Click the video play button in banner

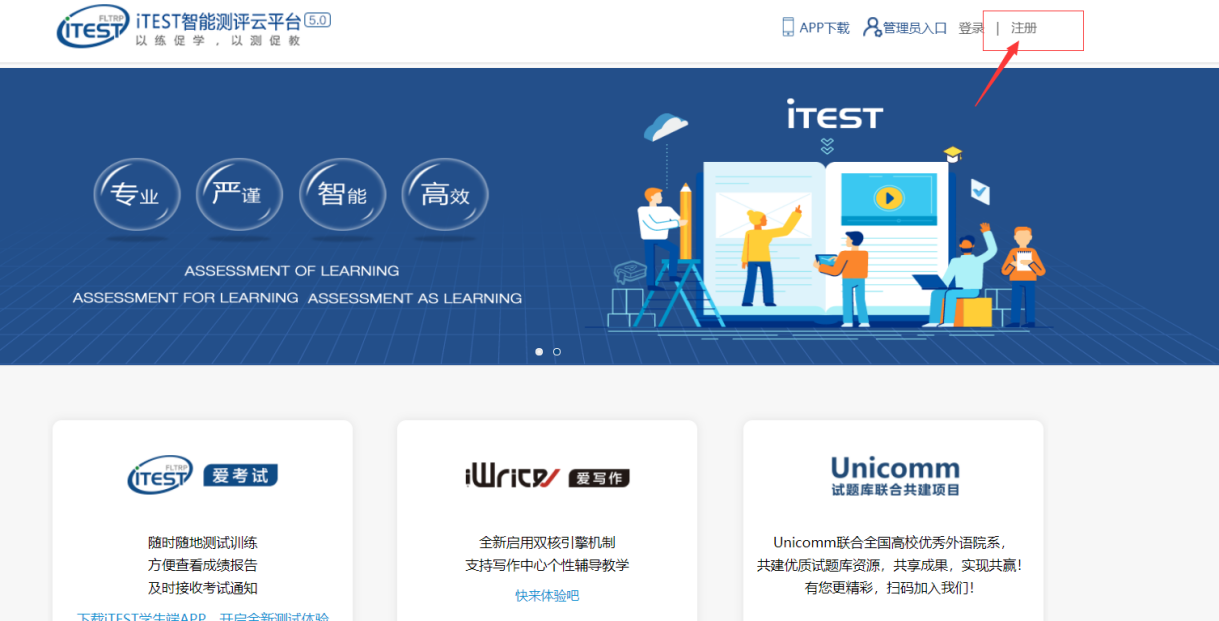tap(887, 198)
